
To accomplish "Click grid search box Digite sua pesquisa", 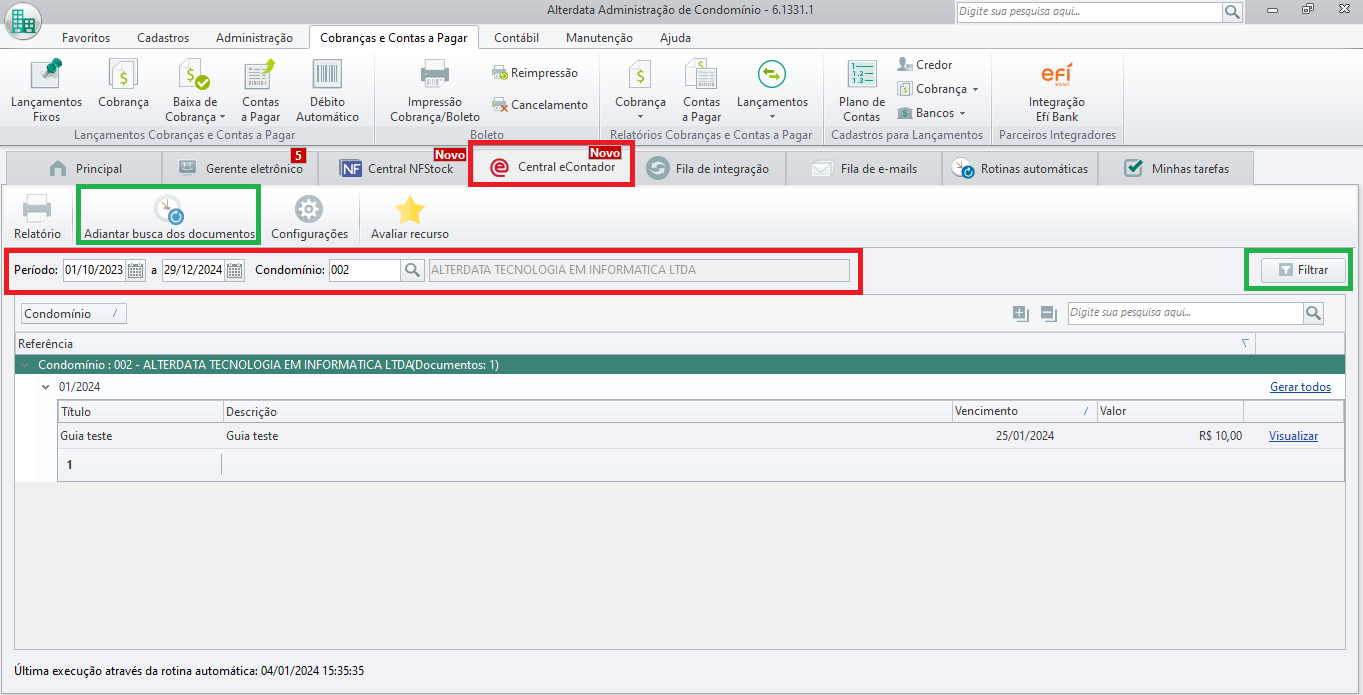I will [1185, 313].
